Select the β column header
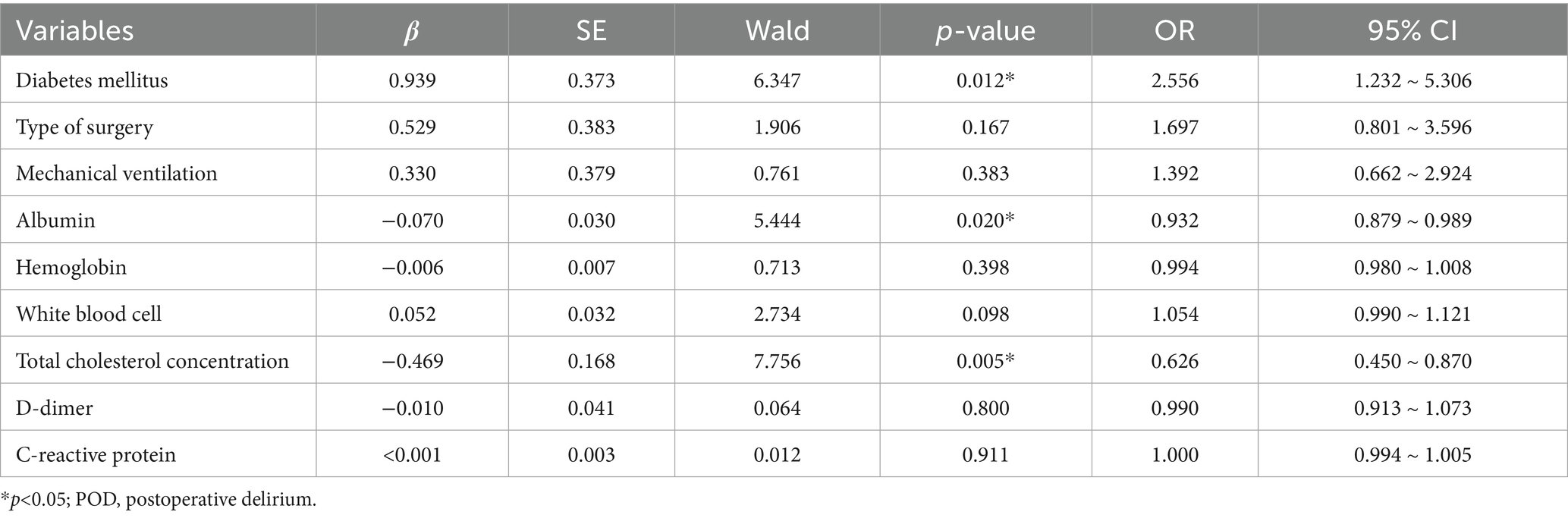1568x518 pixels. (x=412, y=31)
